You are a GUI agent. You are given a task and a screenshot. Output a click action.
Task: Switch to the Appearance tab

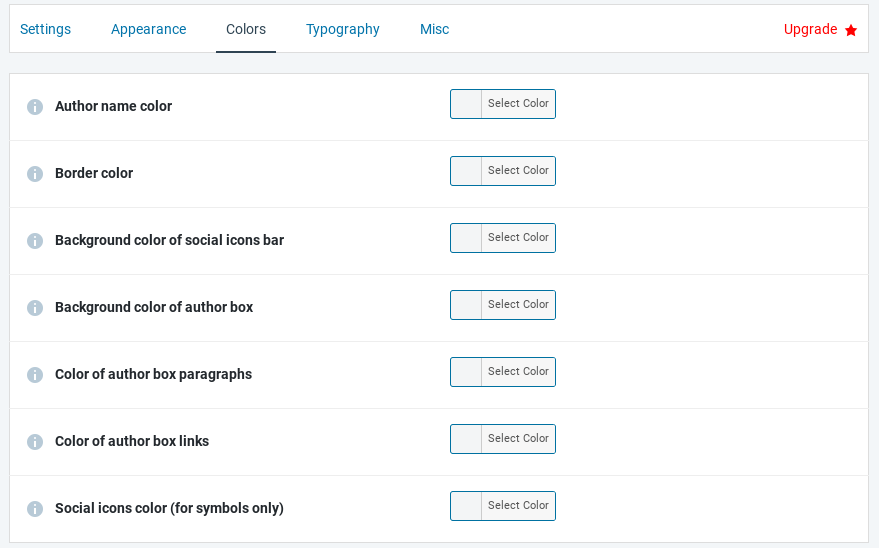point(148,29)
